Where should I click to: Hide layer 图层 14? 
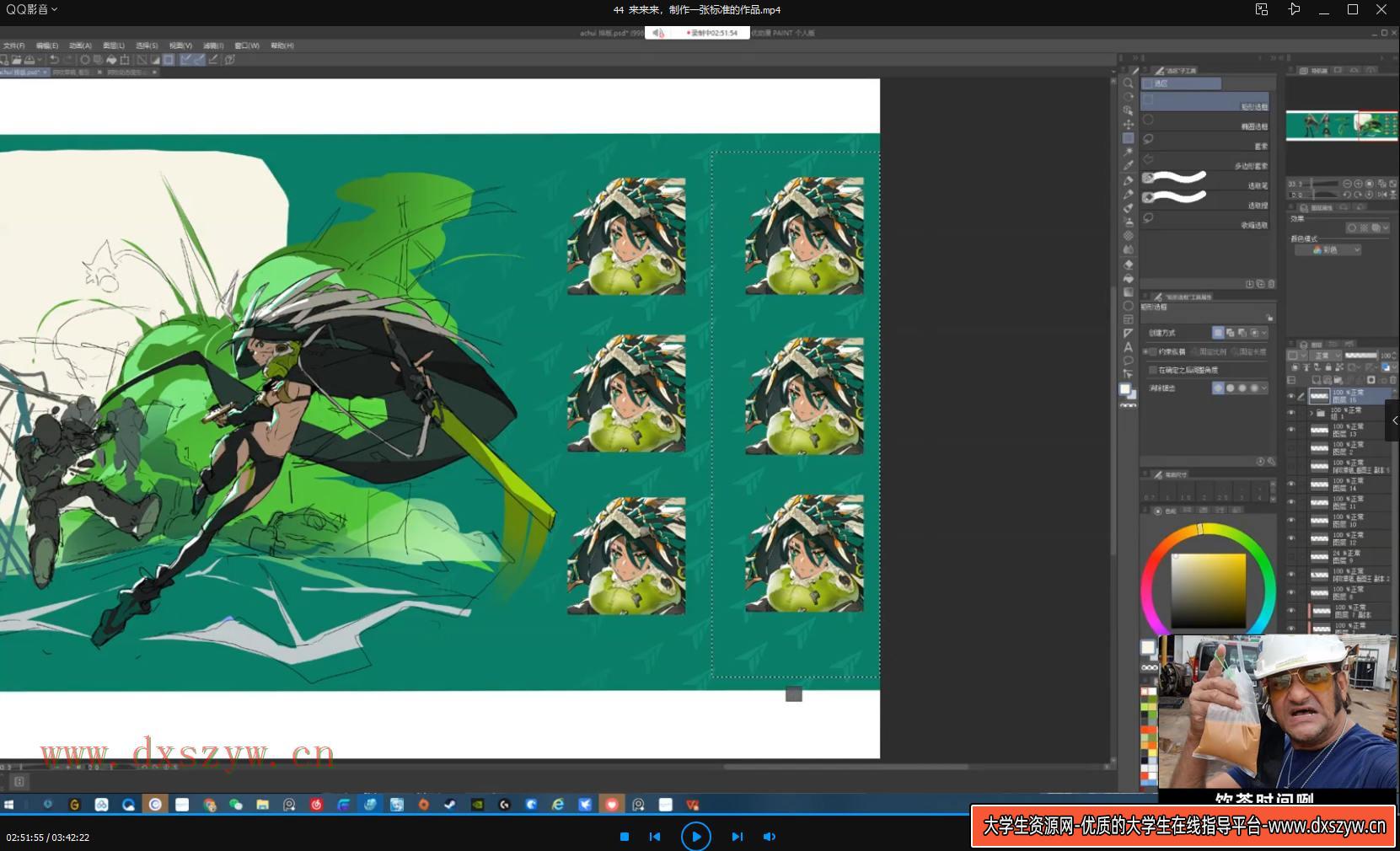1291,484
